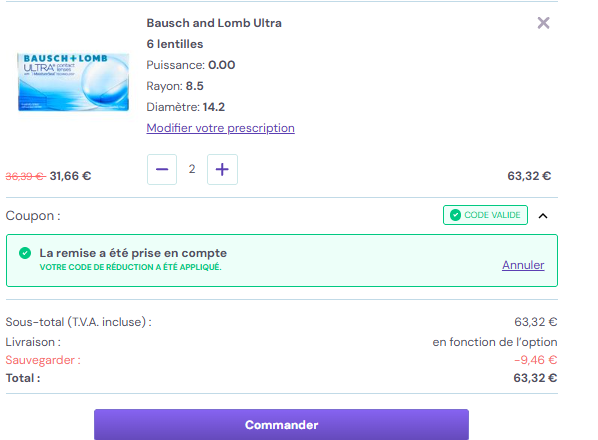Click the bold Total 63,32 € amount
The height and width of the screenshot is (440, 598).
[535, 378]
